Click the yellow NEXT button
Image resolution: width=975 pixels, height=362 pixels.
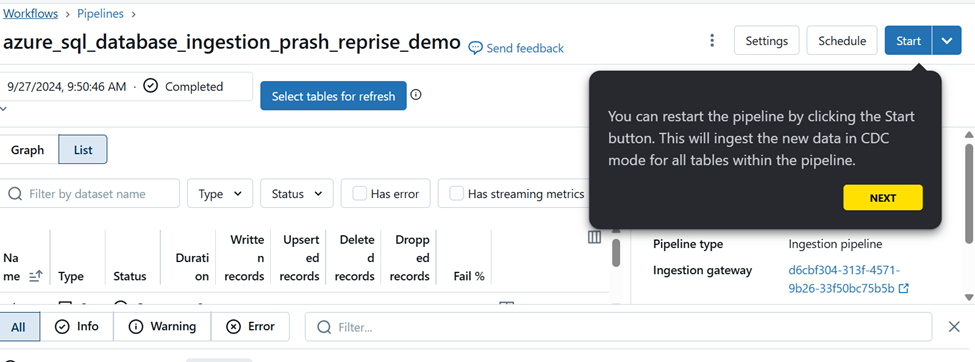[883, 198]
